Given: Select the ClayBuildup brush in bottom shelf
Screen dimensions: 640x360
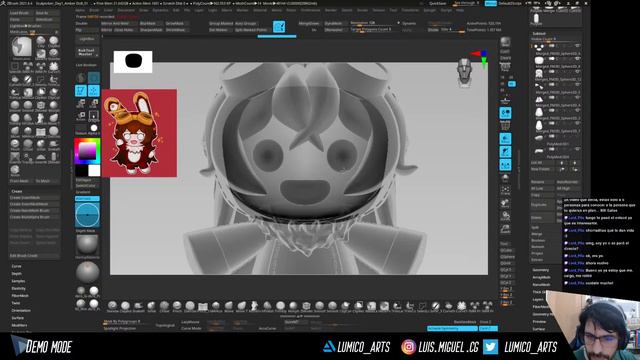Looking at the screenshot, I should [x=125, y=306].
